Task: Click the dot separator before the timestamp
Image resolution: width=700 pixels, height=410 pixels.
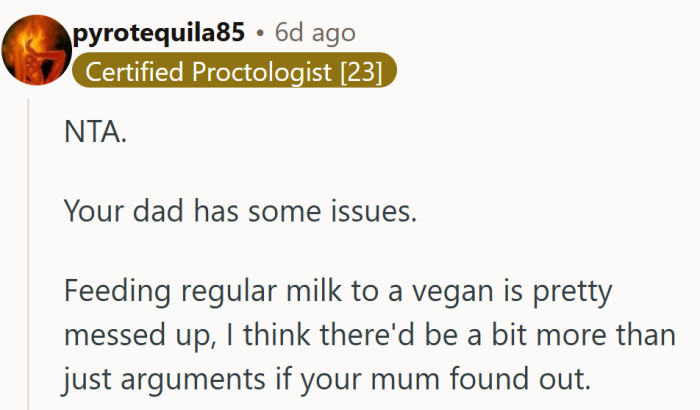Action: [259, 33]
